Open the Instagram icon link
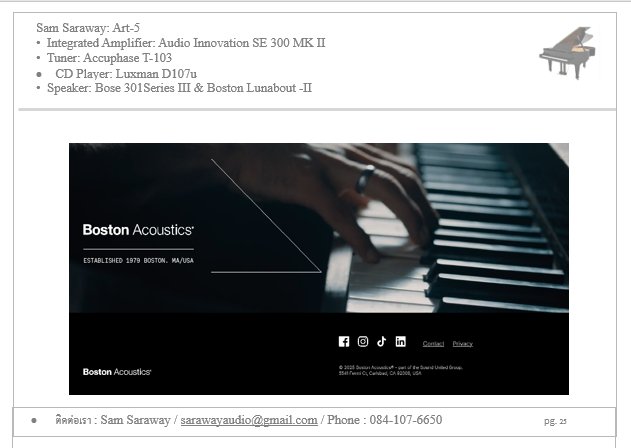Screen dimensions: 631x448 click(363, 342)
